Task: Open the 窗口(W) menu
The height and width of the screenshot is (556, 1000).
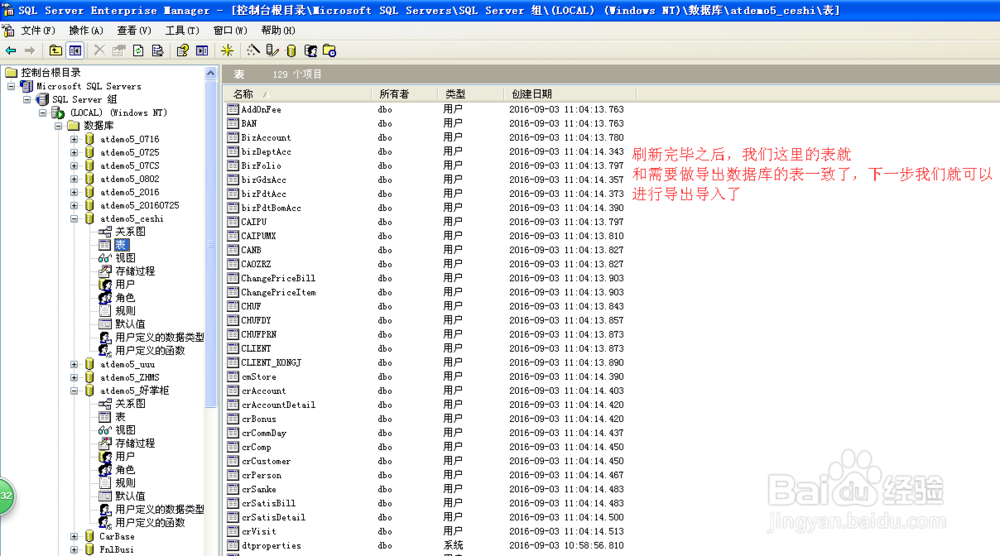Action: point(230,30)
